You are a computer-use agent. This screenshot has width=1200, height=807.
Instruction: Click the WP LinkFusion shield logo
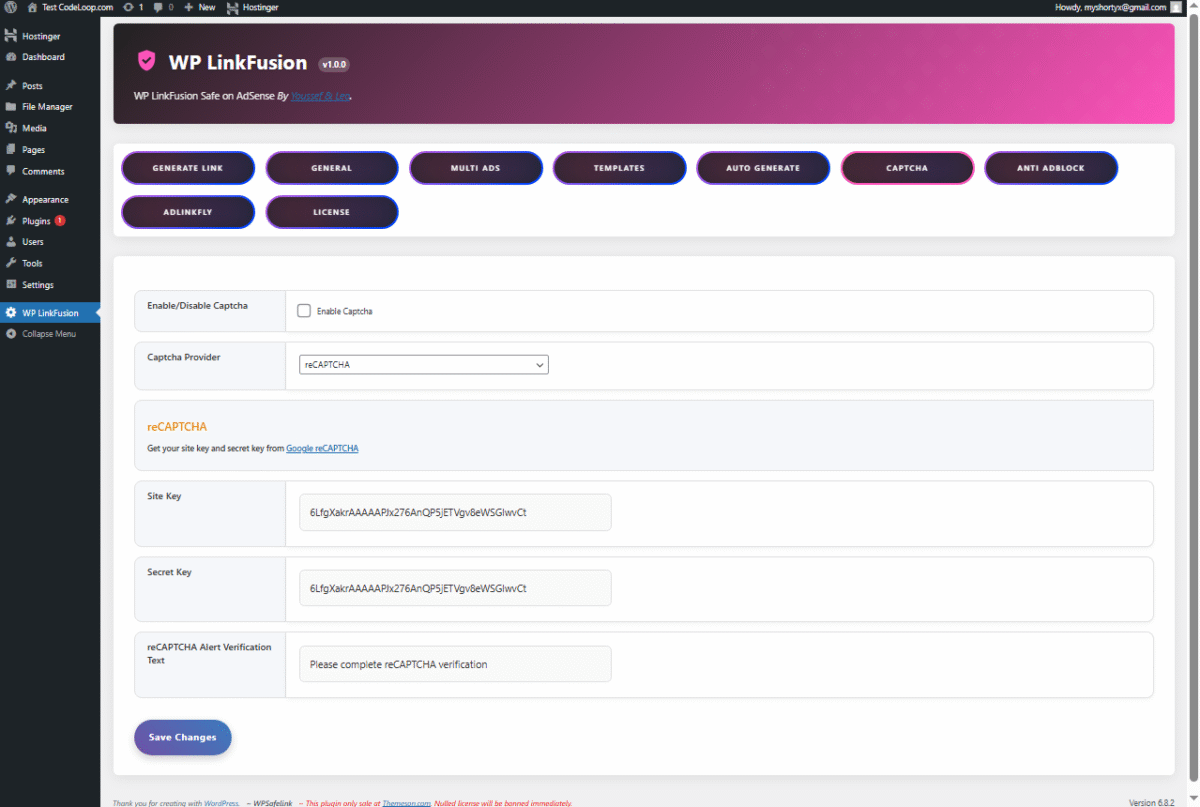tap(146, 62)
